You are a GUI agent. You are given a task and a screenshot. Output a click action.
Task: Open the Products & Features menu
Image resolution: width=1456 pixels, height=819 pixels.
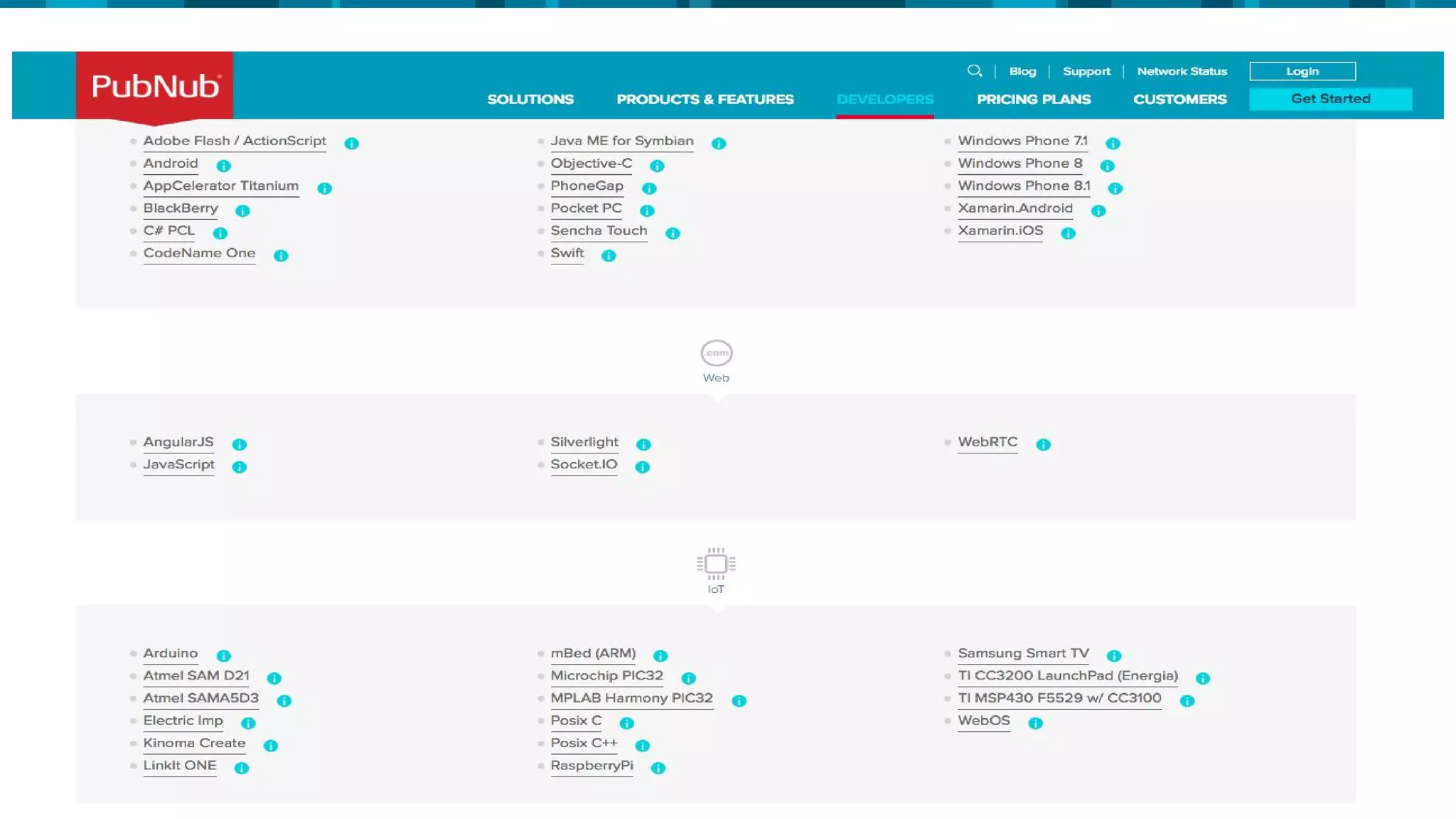tap(705, 100)
